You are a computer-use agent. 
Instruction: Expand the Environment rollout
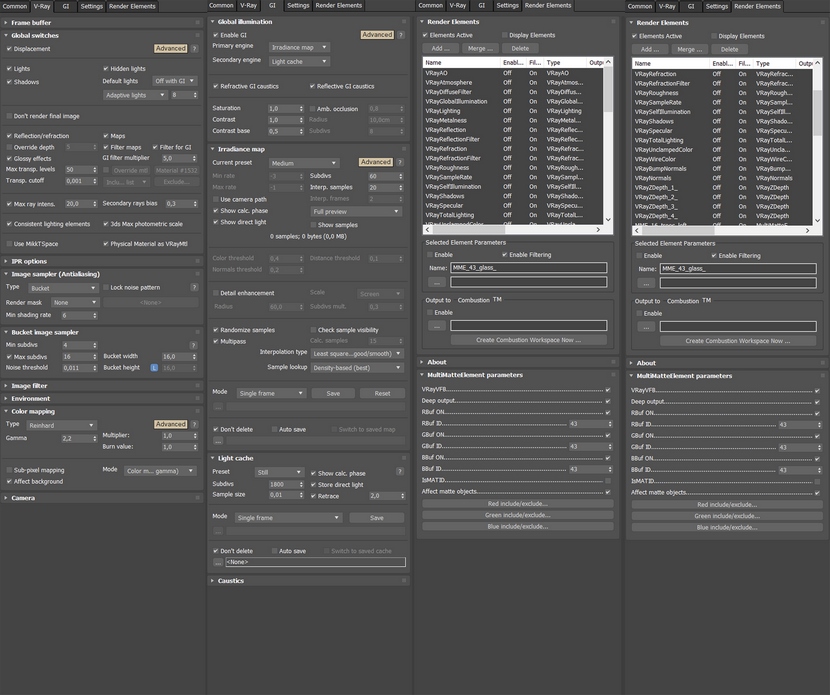click(x=30, y=399)
